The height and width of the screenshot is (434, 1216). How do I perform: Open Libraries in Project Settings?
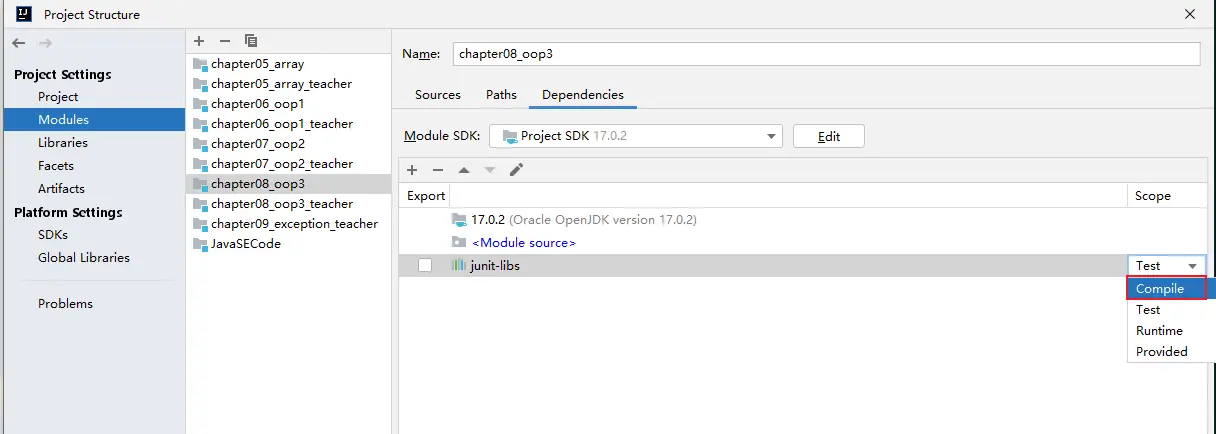coord(63,143)
